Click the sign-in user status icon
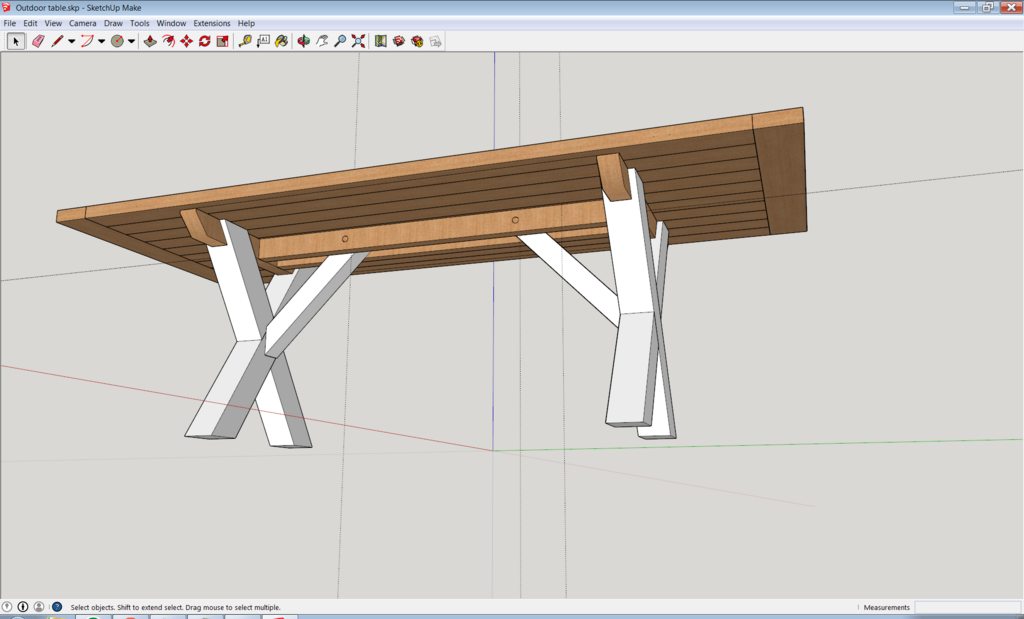 coord(39,607)
